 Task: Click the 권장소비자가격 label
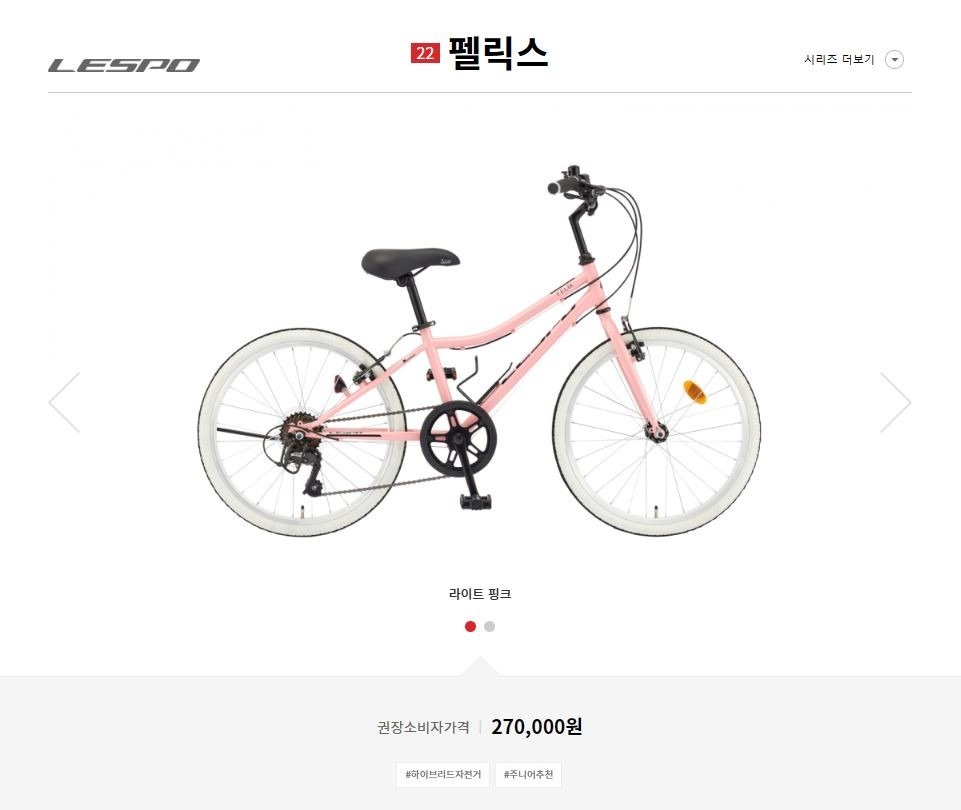click(x=424, y=727)
